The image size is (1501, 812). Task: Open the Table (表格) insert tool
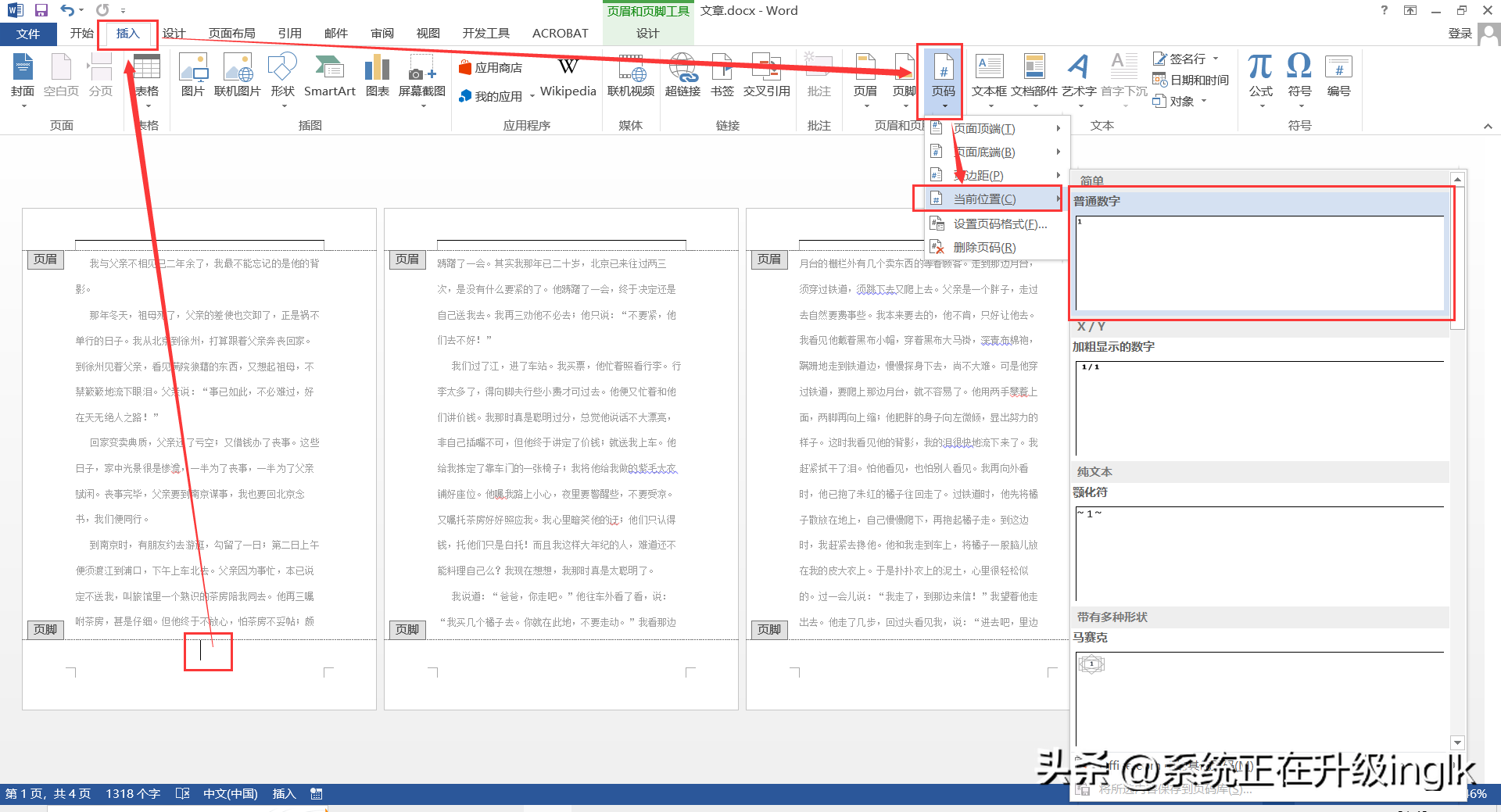147,80
